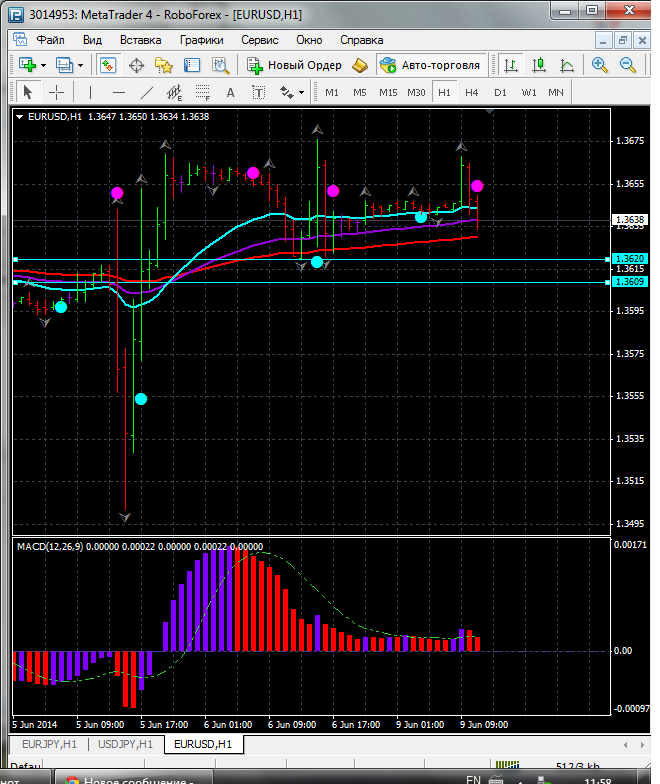Expand the arrows objects dropdown
660x784 pixels.
point(300,92)
